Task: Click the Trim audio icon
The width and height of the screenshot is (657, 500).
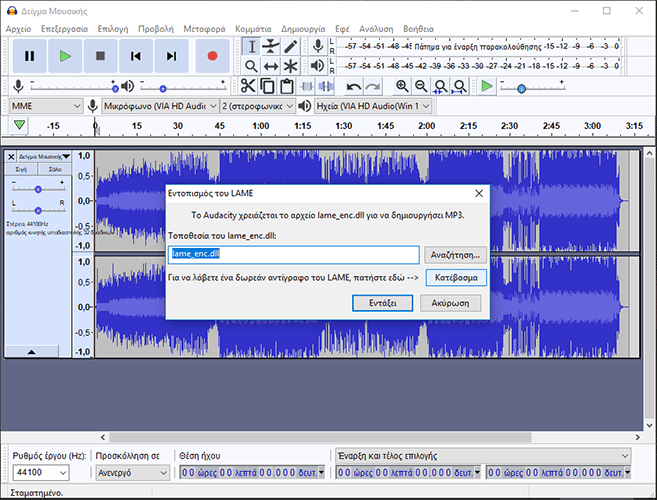Action: click(x=306, y=86)
